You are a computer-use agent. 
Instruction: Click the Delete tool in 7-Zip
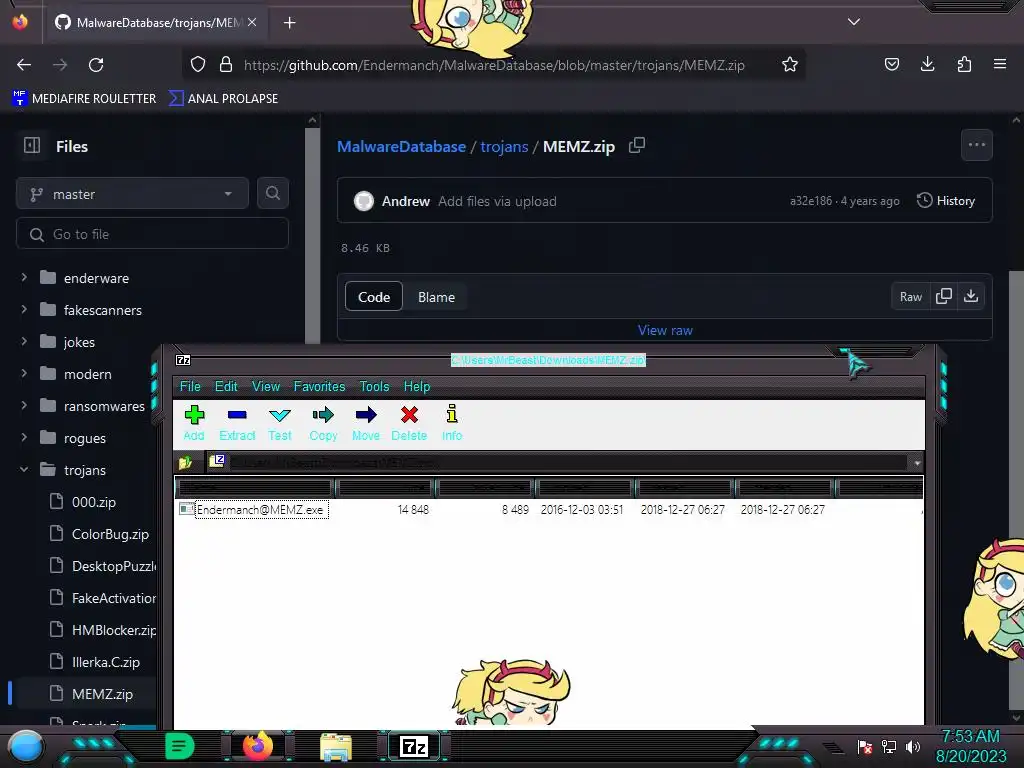point(409,423)
